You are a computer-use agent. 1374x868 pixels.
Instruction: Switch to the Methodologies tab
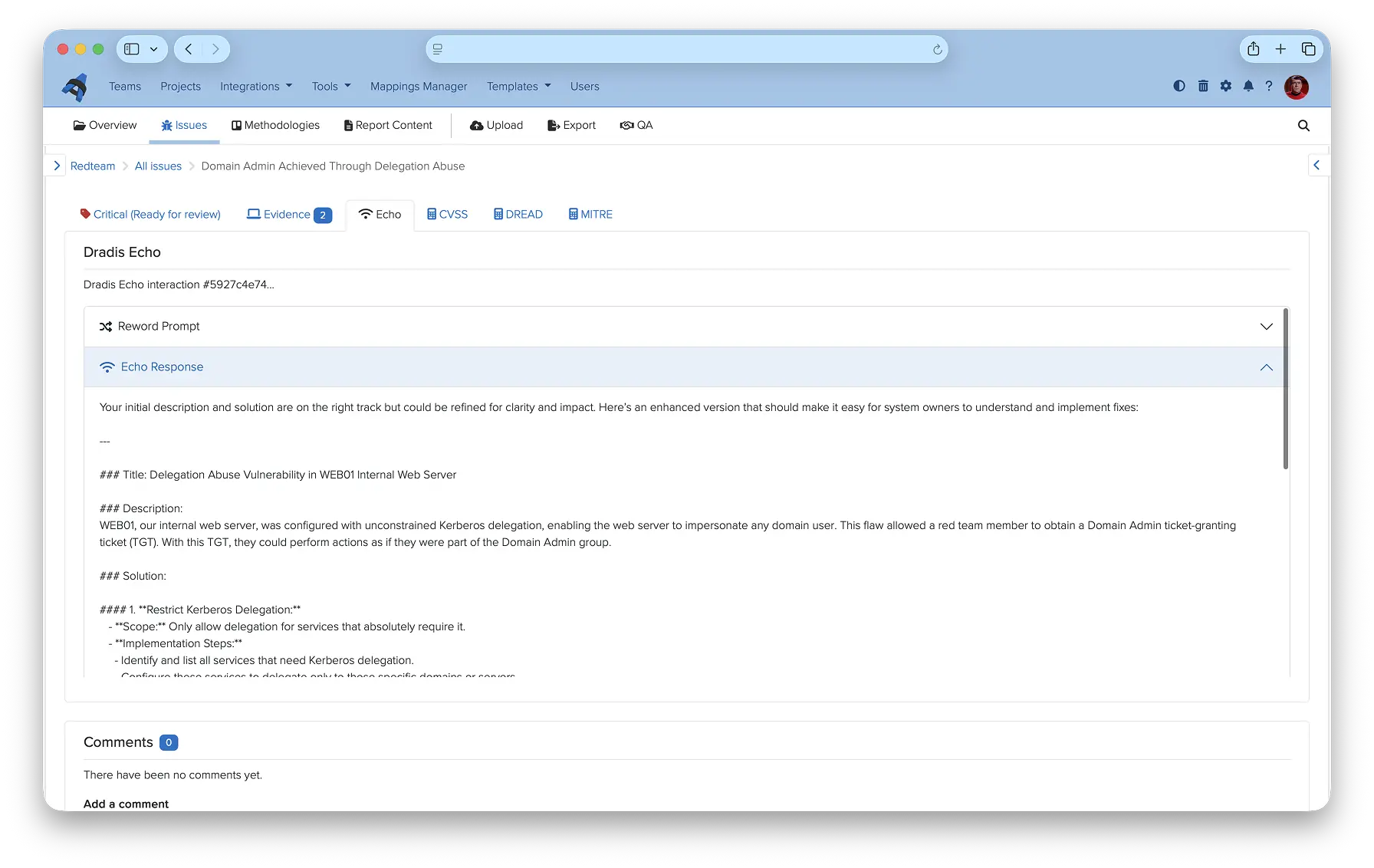(276, 126)
